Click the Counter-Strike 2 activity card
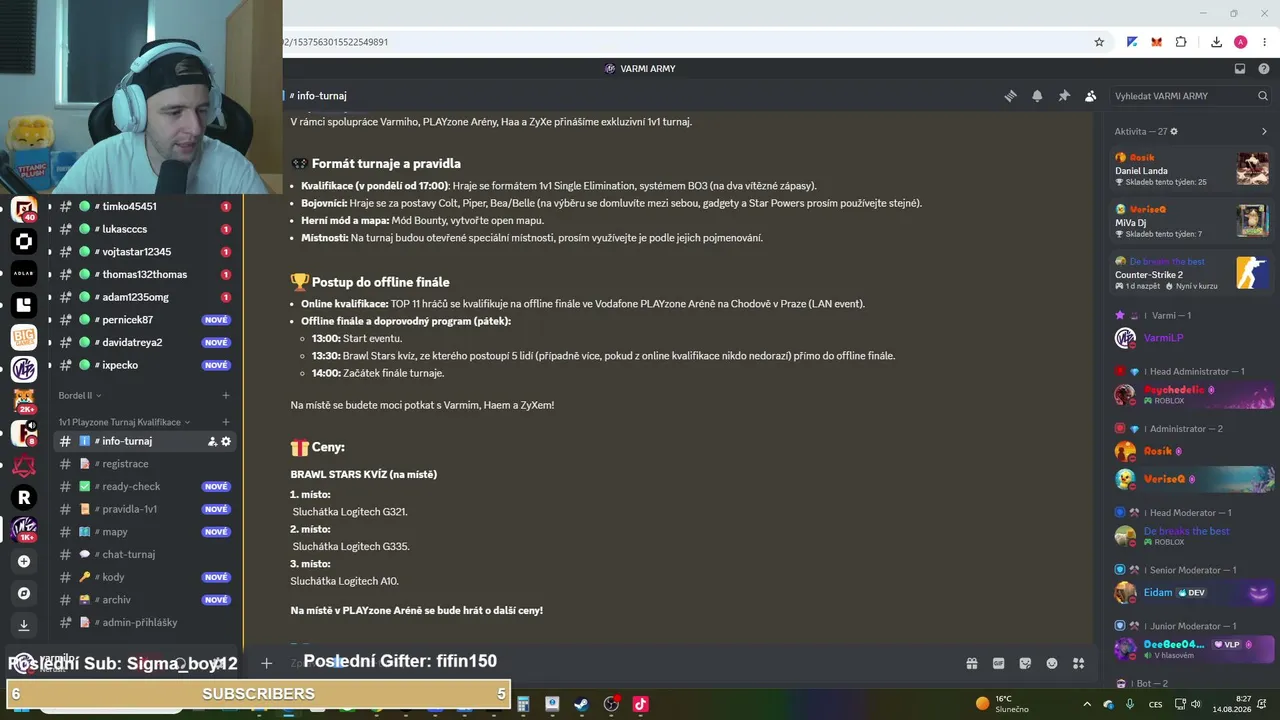This screenshot has width=1280, height=720. coord(1192,274)
